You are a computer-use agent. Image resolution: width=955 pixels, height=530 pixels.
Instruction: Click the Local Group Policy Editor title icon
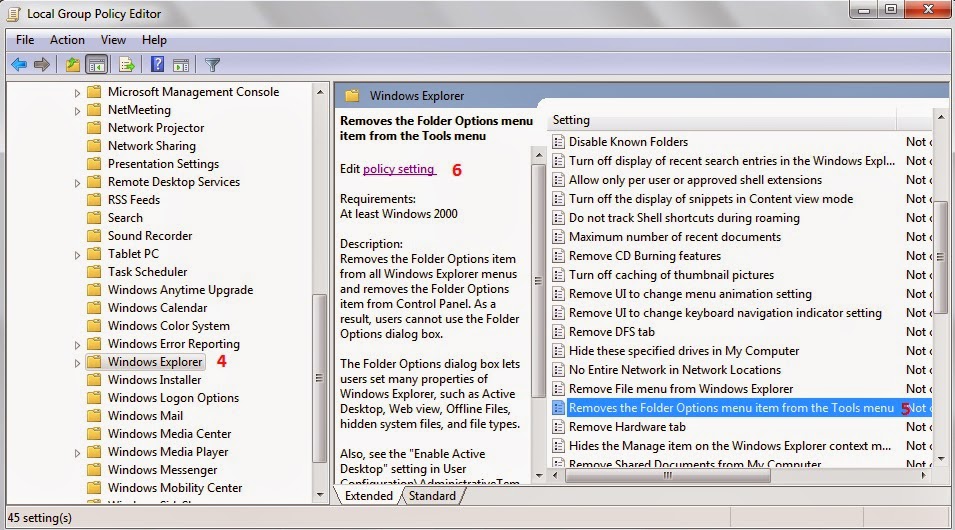14,13
